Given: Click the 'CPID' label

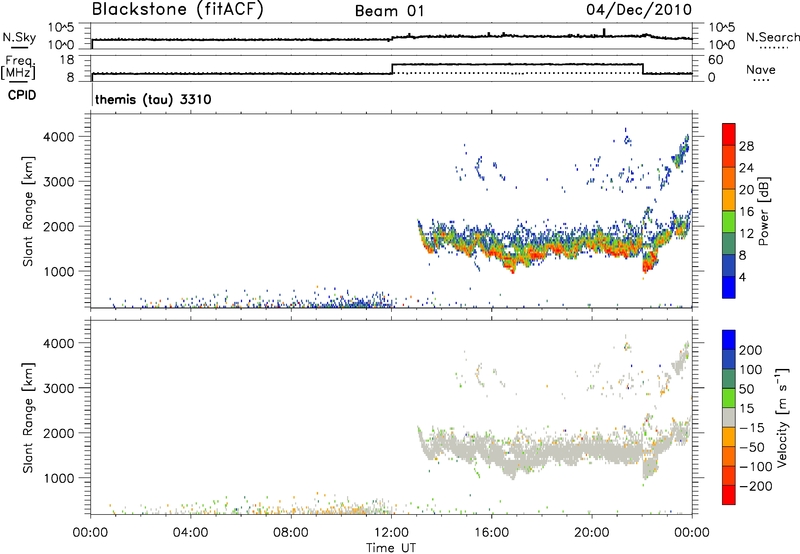Looking at the screenshot, I should click(22, 95).
